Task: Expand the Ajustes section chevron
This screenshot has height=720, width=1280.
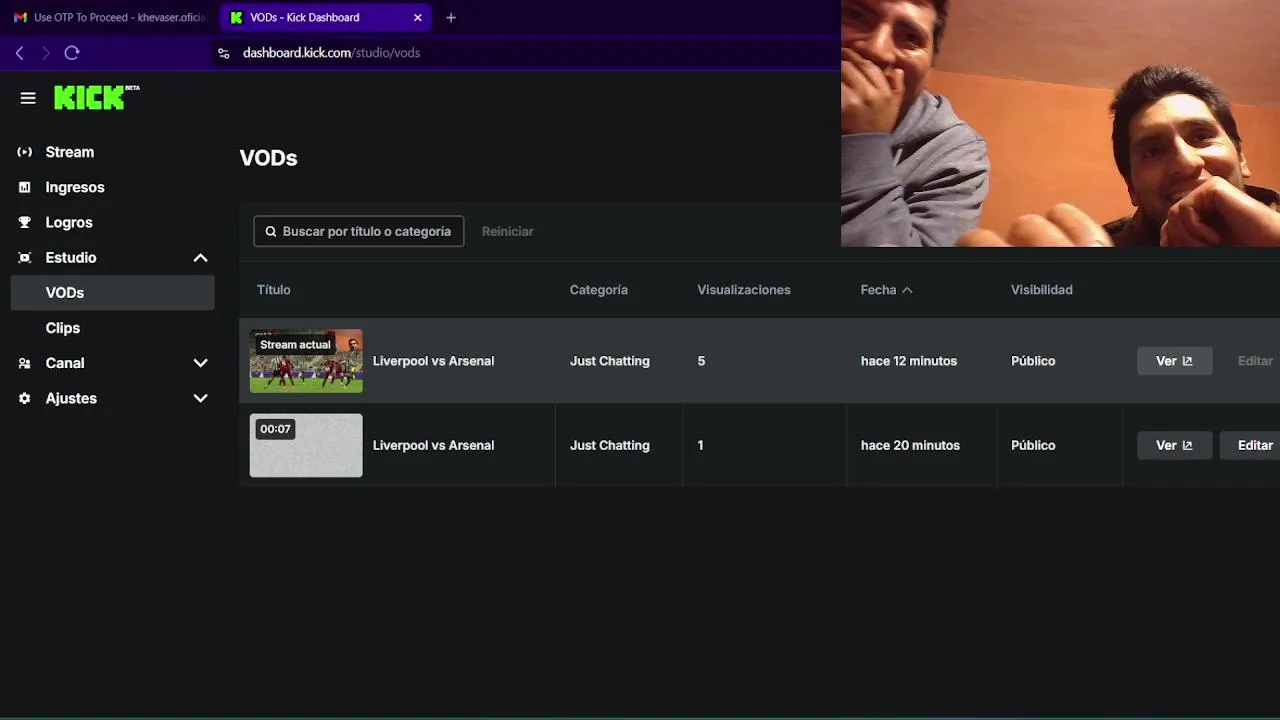Action: point(200,398)
